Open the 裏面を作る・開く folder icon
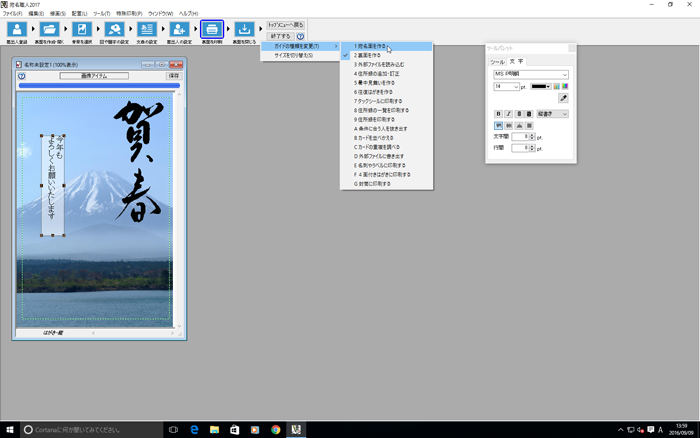The width and height of the screenshot is (700, 438). click(x=50, y=30)
